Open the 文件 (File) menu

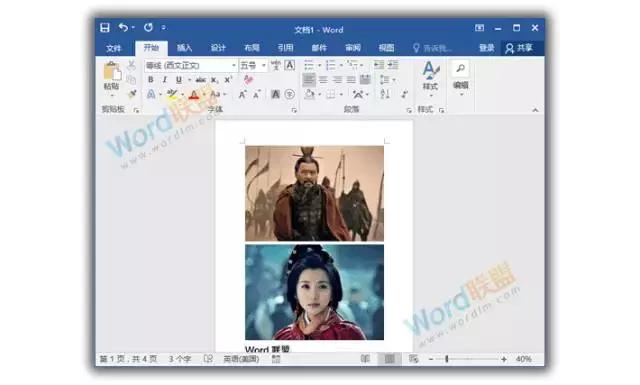pos(113,48)
